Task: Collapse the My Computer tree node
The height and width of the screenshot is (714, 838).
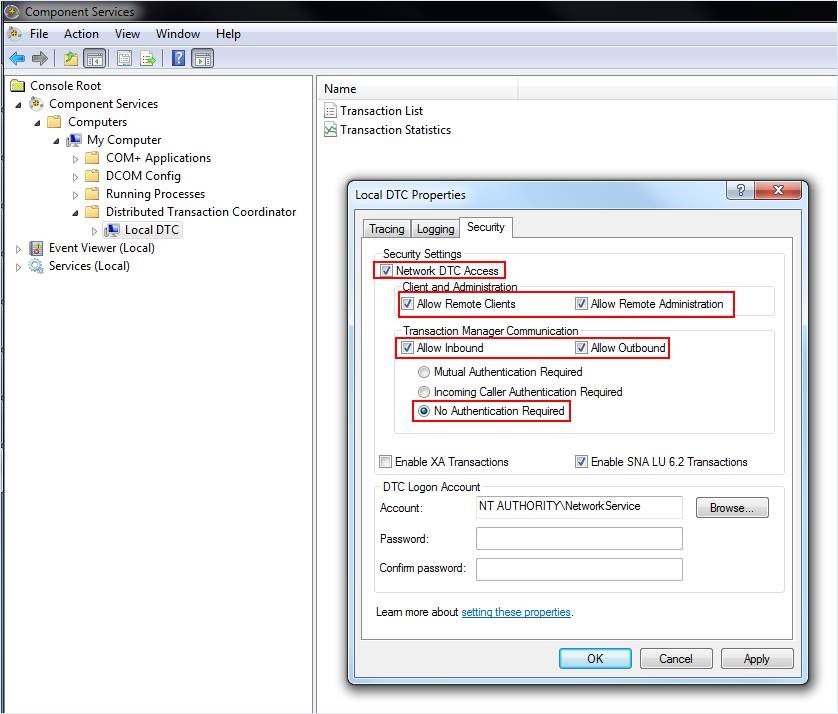Action: [56, 141]
